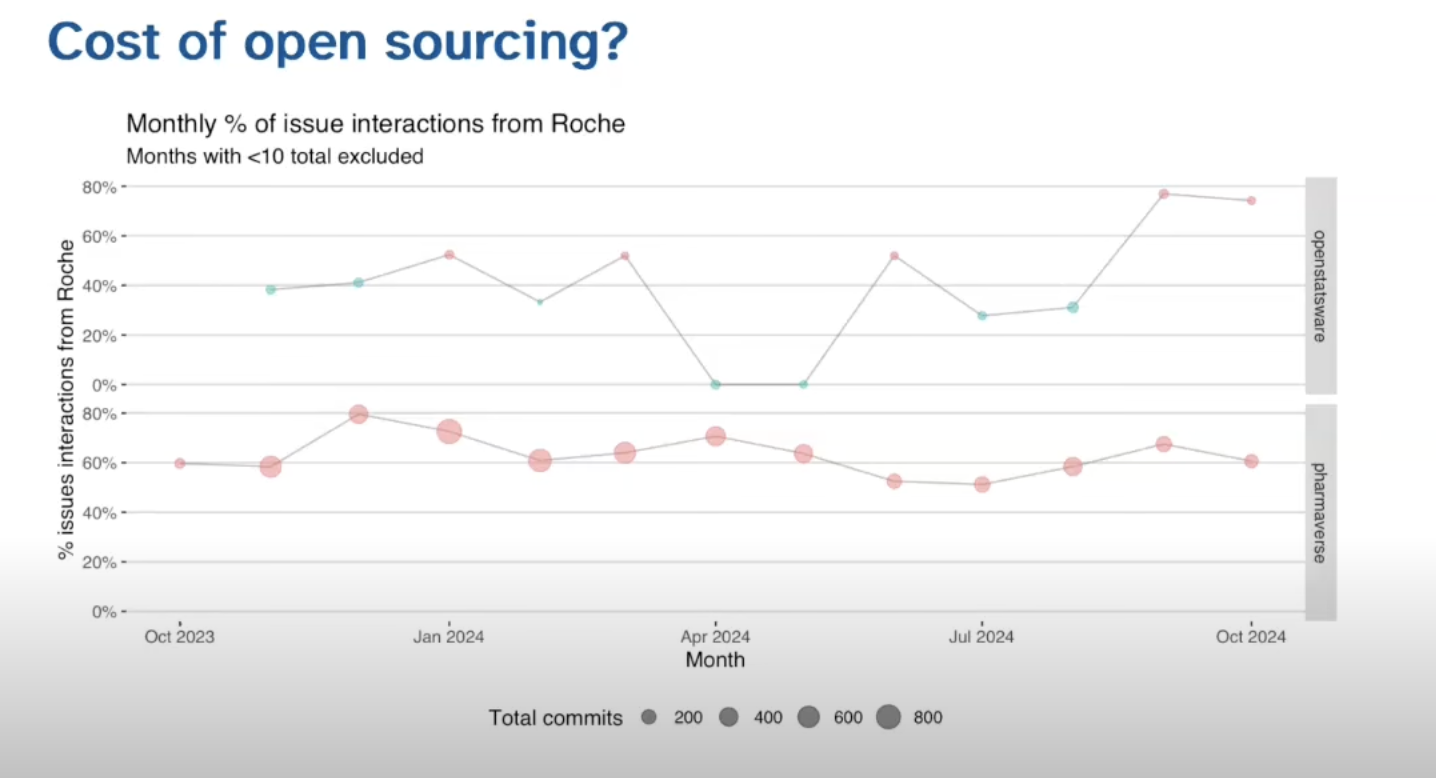Viewport: 1436px width, 778px height.
Task: Click pharmaverse data point at October 2023
Action: click(x=180, y=463)
